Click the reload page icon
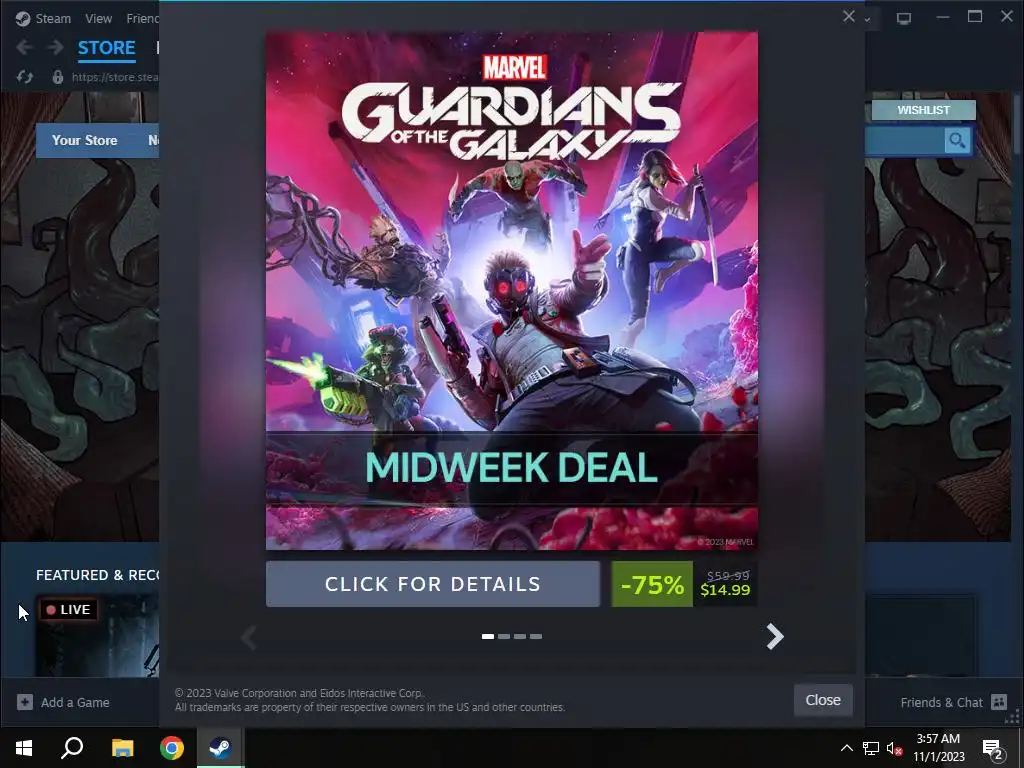The image size is (1024, 768). [x=25, y=77]
